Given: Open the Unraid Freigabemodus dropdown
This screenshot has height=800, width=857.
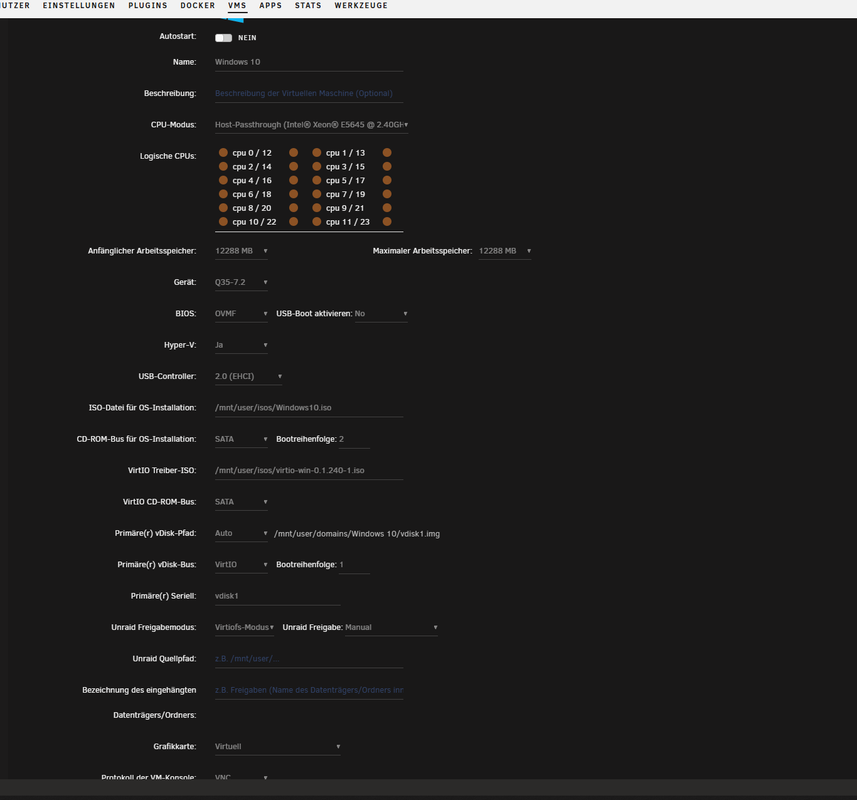Looking at the screenshot, I should point(244,627).
